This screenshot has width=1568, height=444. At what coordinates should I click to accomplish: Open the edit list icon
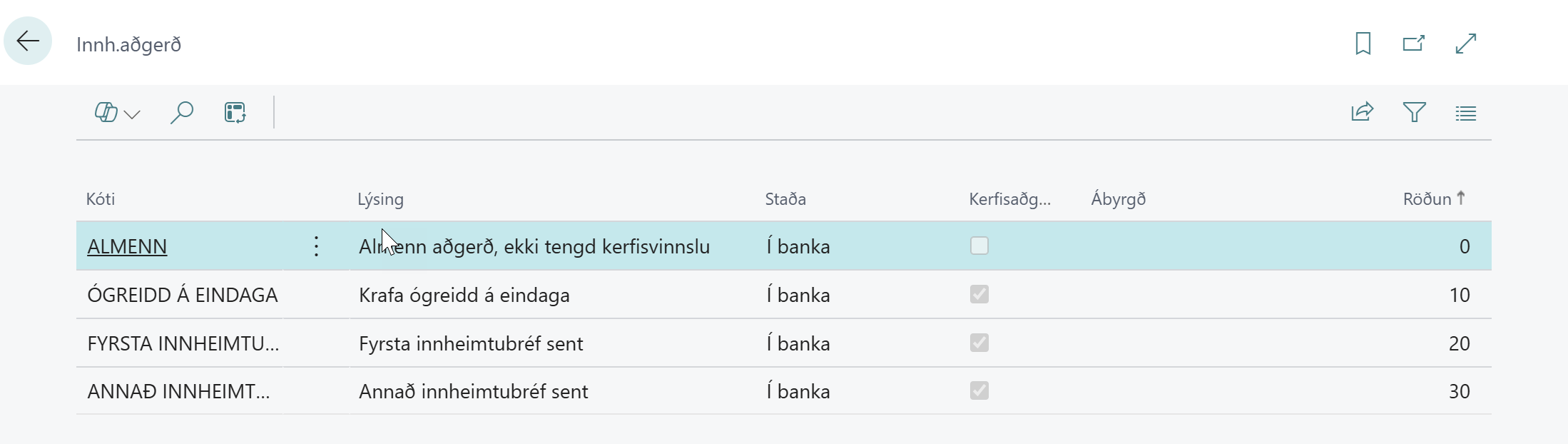coord(235,112)
